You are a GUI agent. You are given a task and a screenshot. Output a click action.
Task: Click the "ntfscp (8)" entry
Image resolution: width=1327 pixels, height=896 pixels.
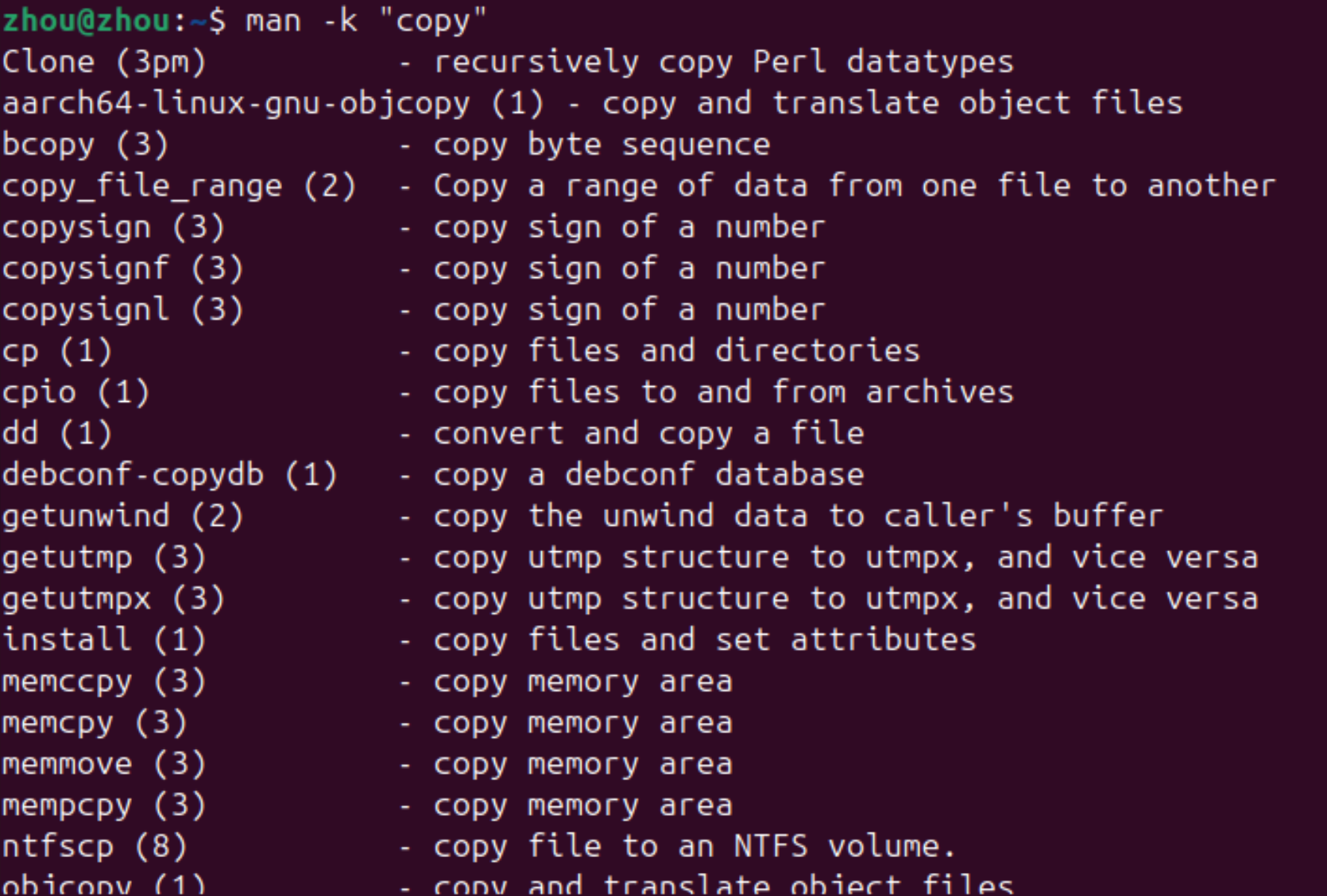(95, 847)
